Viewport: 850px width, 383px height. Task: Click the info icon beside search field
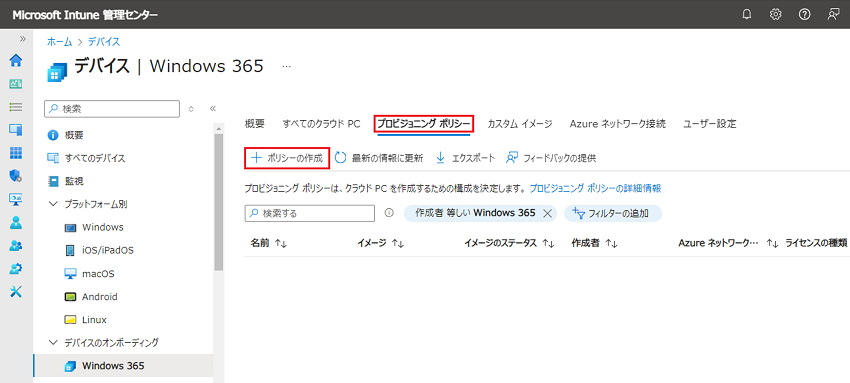click(389, 213)
